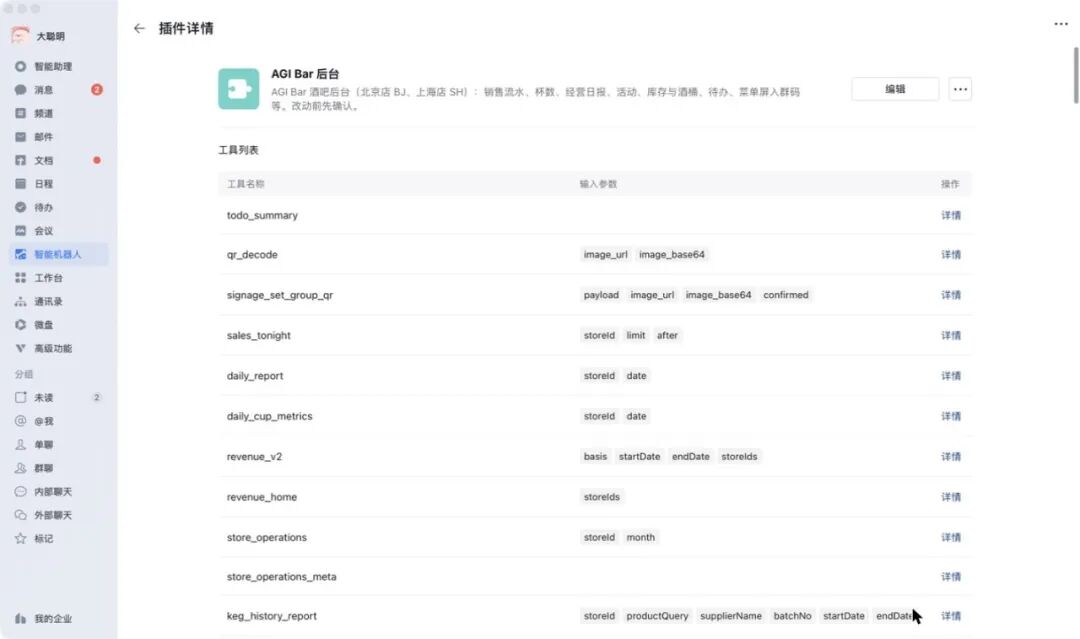Open 详情 for sales_tonight
This screenshot has width=1080, height=639.
click(x=951, y=335)
